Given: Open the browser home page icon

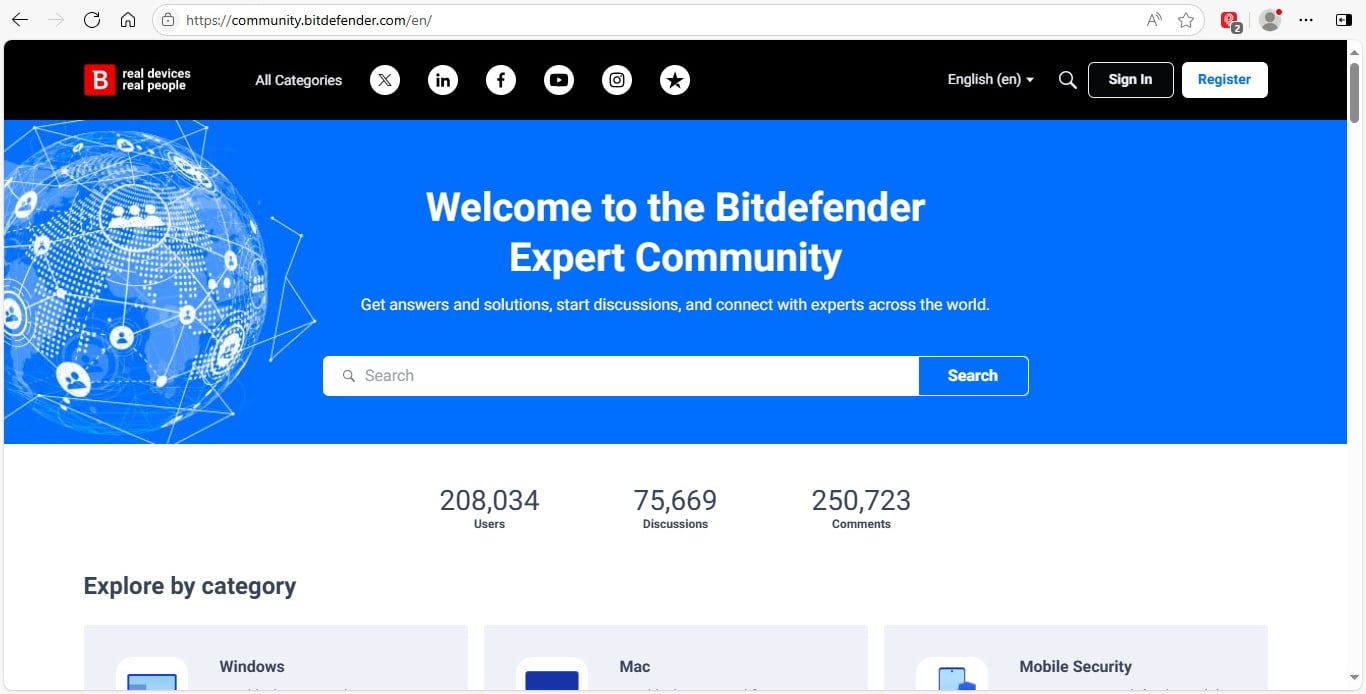Looking at the screenshot, I should click(128, 20).
